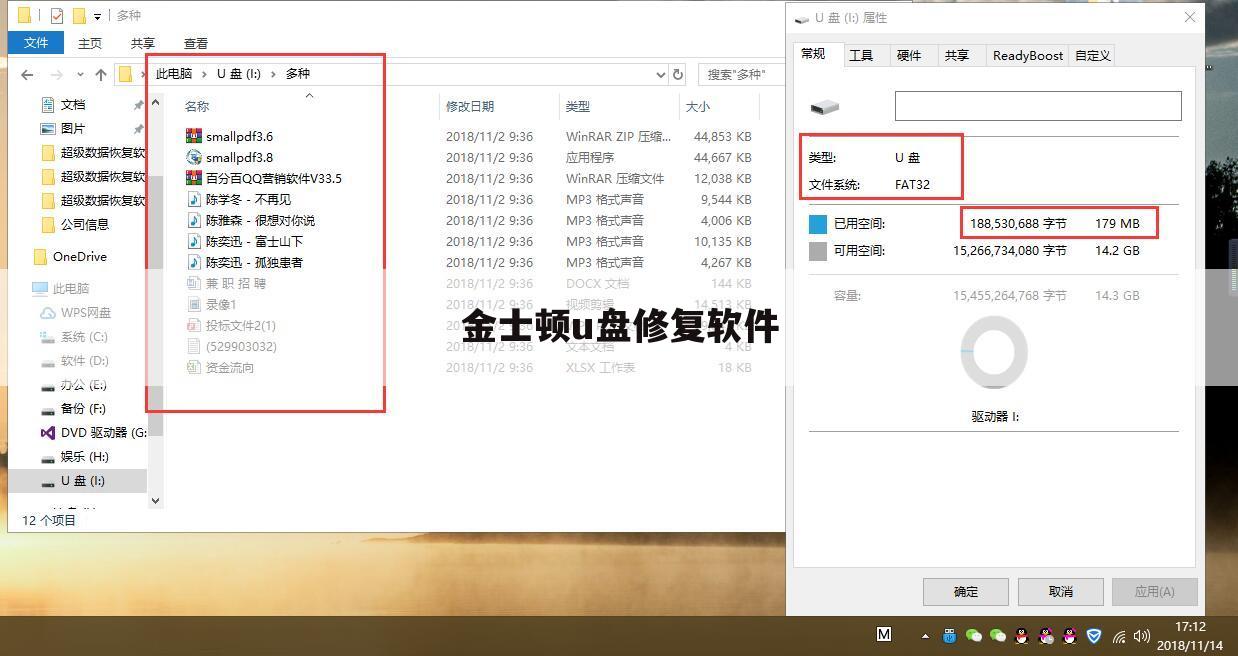The height and width of the screenshot is (656, 1238).
Task: Switch to 自定义 tab in properties dialog
Action: (x=1093, y=56)
